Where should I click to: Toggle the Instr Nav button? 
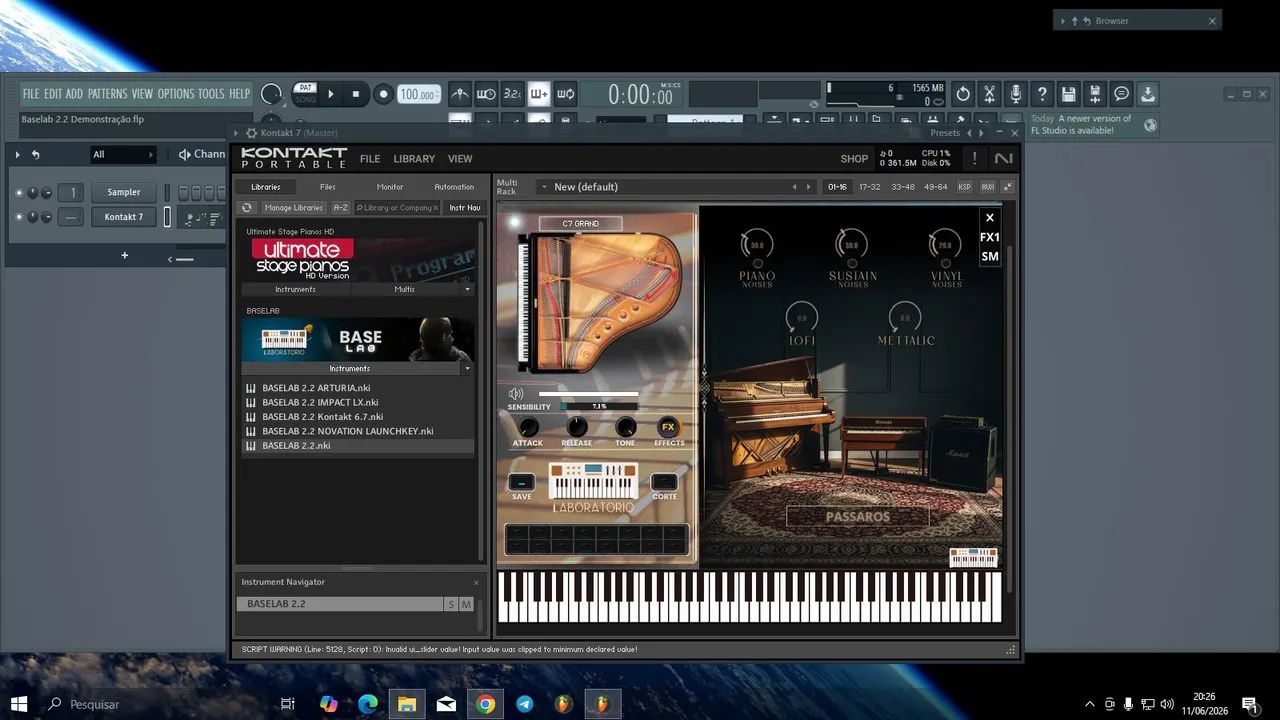tap(464, 208)
